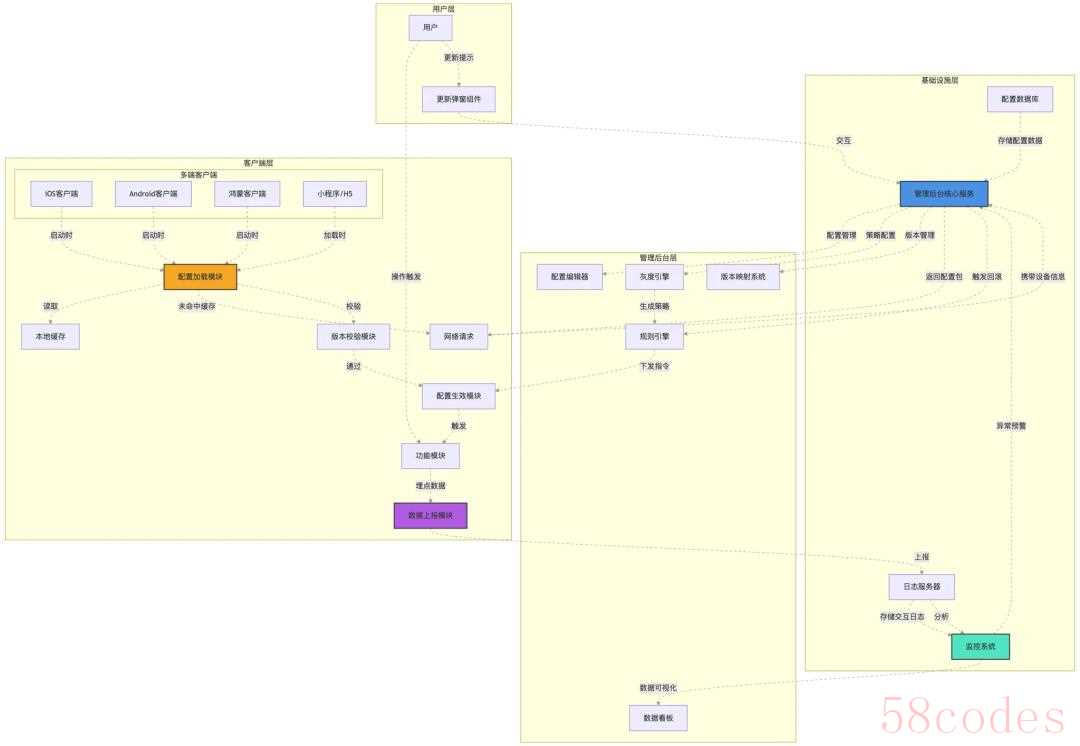Click the 启动时 label under 鸿蒙客户端

[x=247, y=236]
